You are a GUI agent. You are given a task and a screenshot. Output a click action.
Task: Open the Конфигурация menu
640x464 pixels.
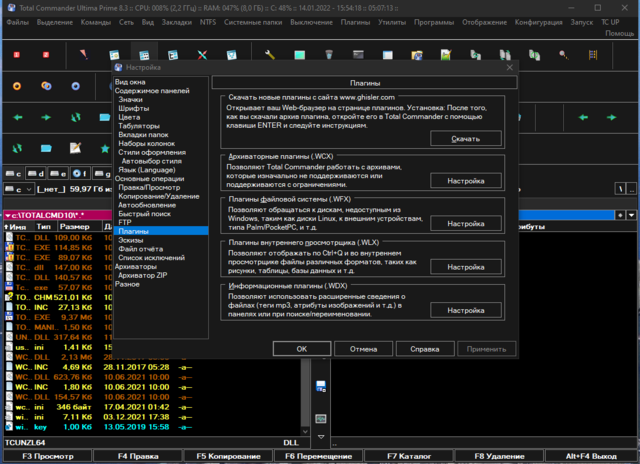click(x=538, y=22)
